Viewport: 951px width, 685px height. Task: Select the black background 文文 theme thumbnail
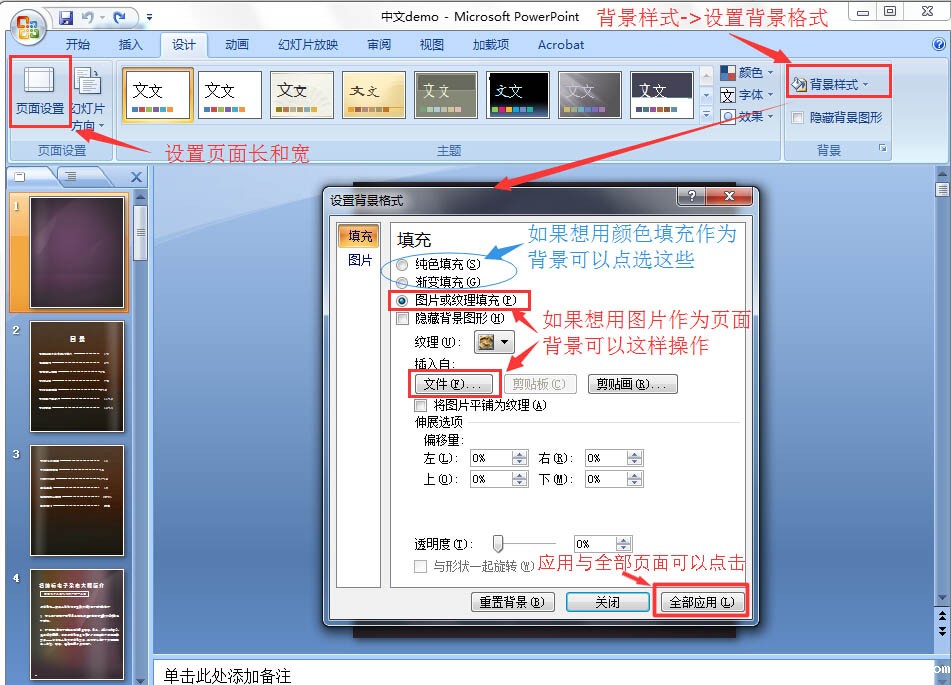coord(518,95)
